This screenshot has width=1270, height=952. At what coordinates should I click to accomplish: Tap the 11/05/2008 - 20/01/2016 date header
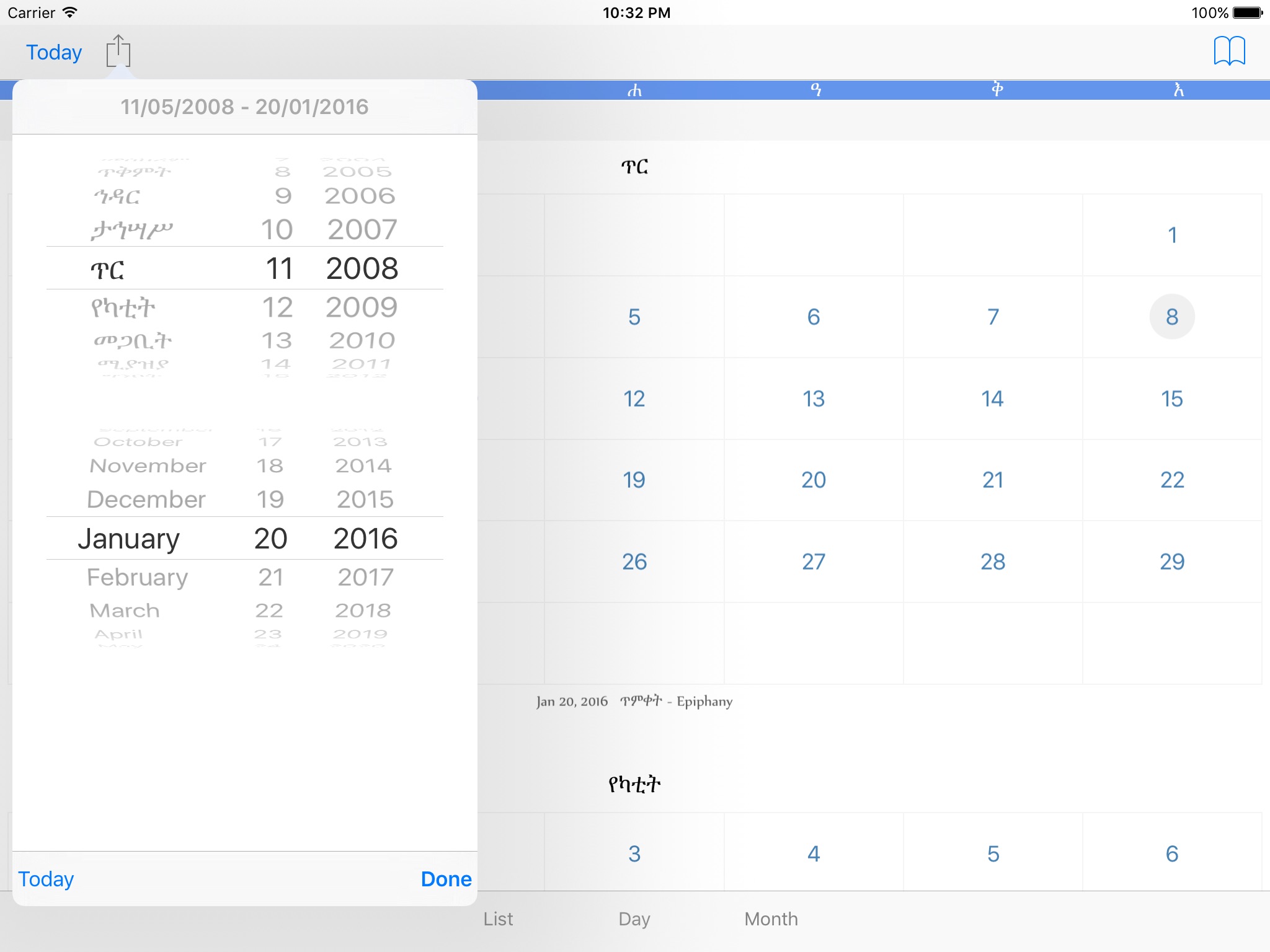tap(244, 107)
